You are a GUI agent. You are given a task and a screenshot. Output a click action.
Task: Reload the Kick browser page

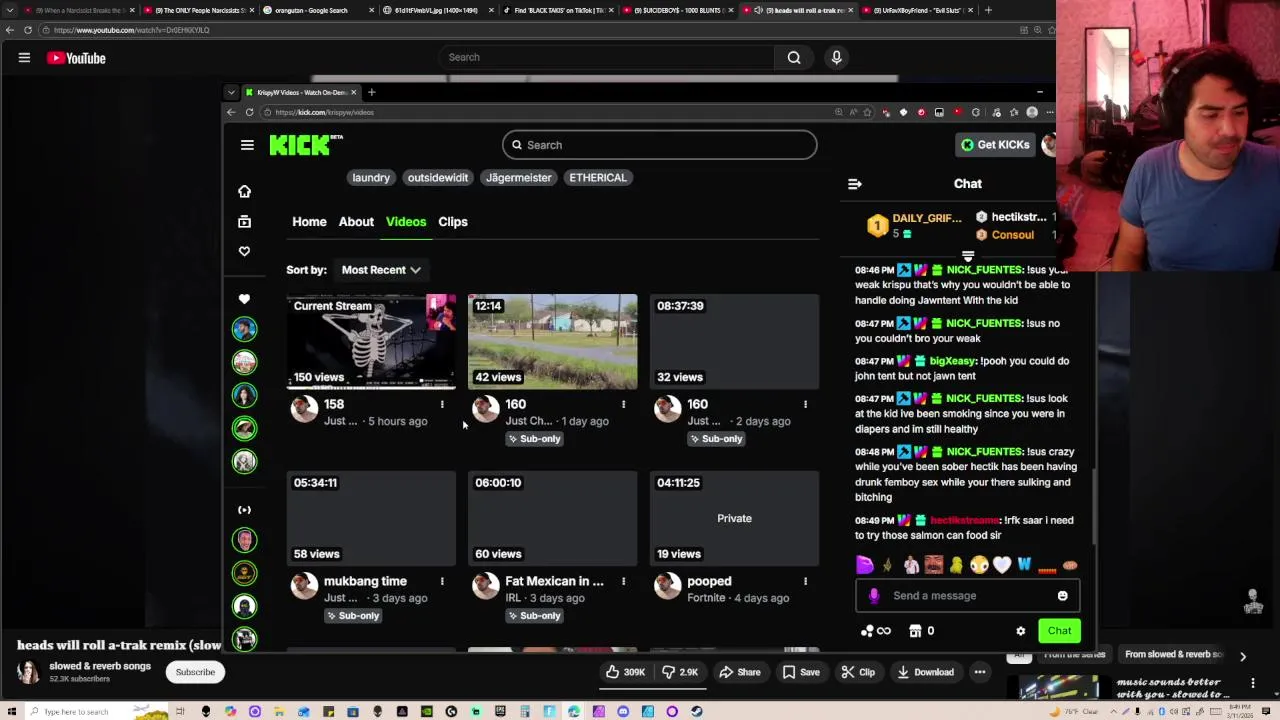pyautogui.click(x=249, y=112)
